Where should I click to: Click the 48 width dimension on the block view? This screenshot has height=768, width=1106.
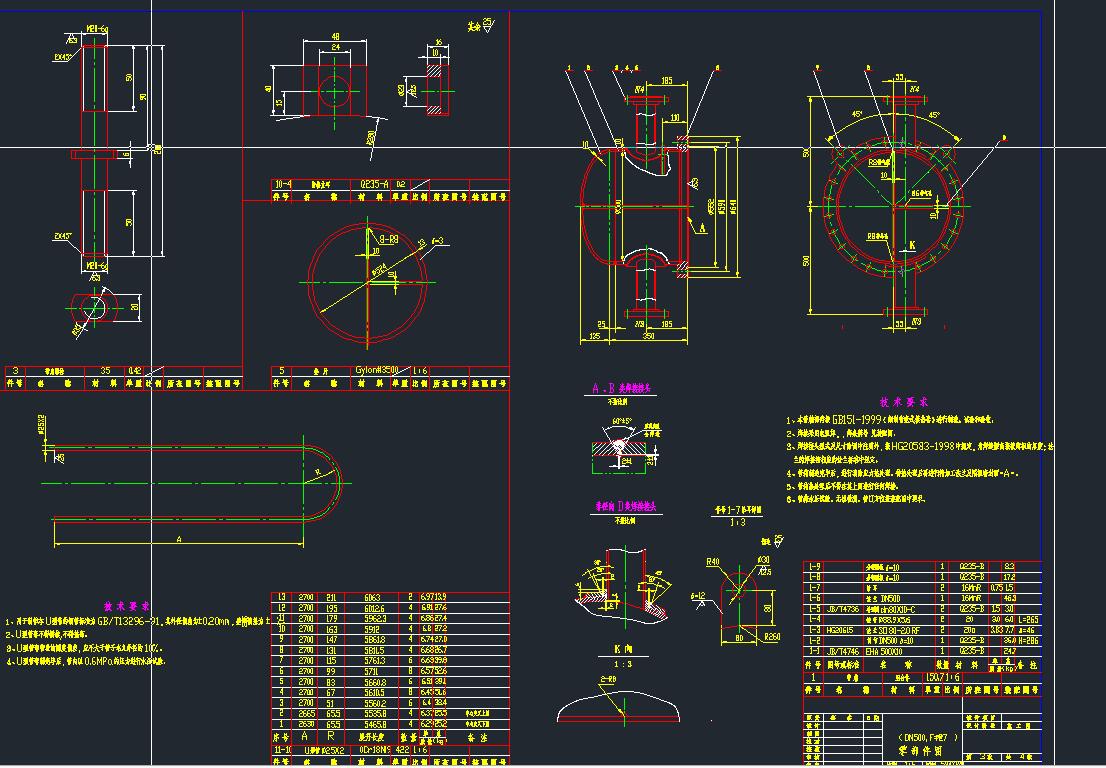click(x=335, y=37)
